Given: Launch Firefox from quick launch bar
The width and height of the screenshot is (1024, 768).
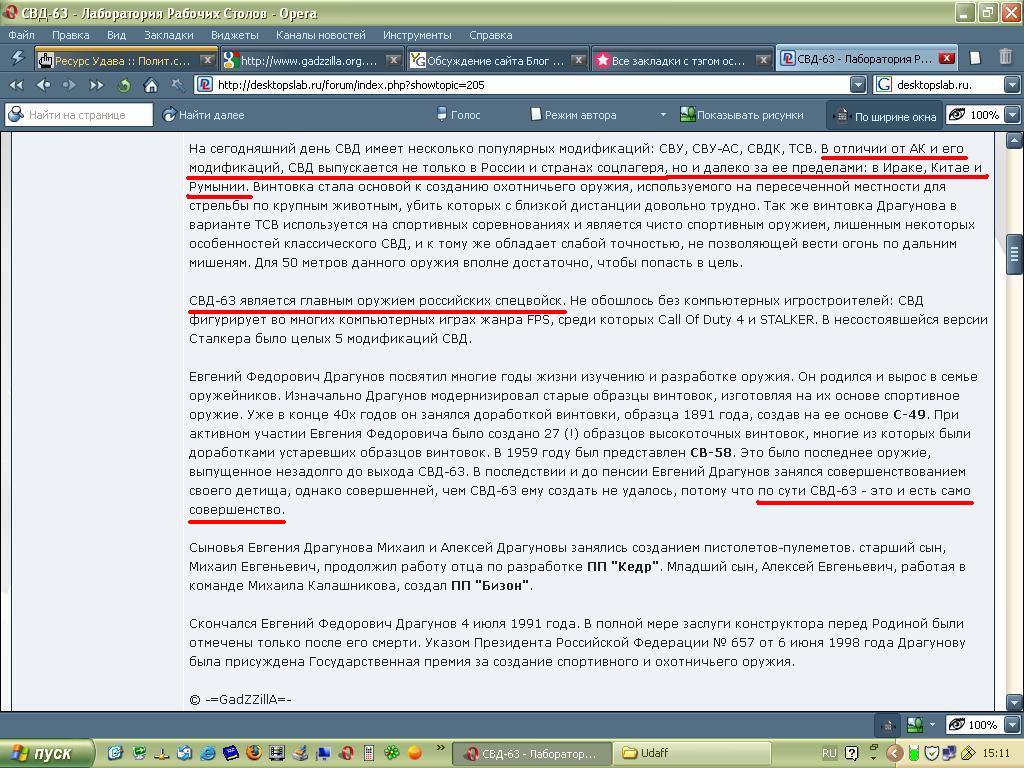Looking at the screenshot, I should coord(254,753).
